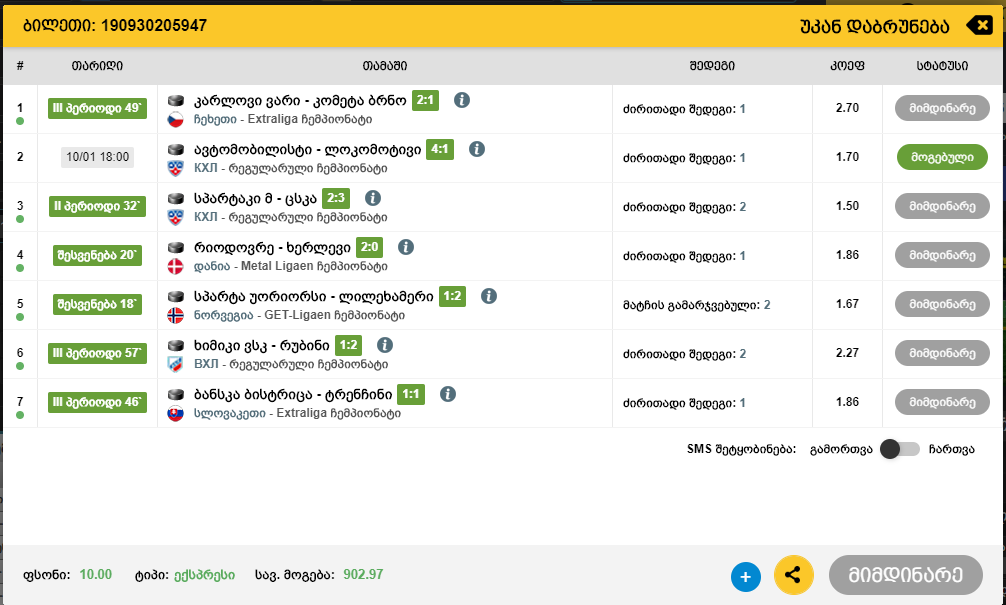The image size is (1006, 605).
Task: Click the II პერიოდი 32` live badge
Action: coord(98,206)
